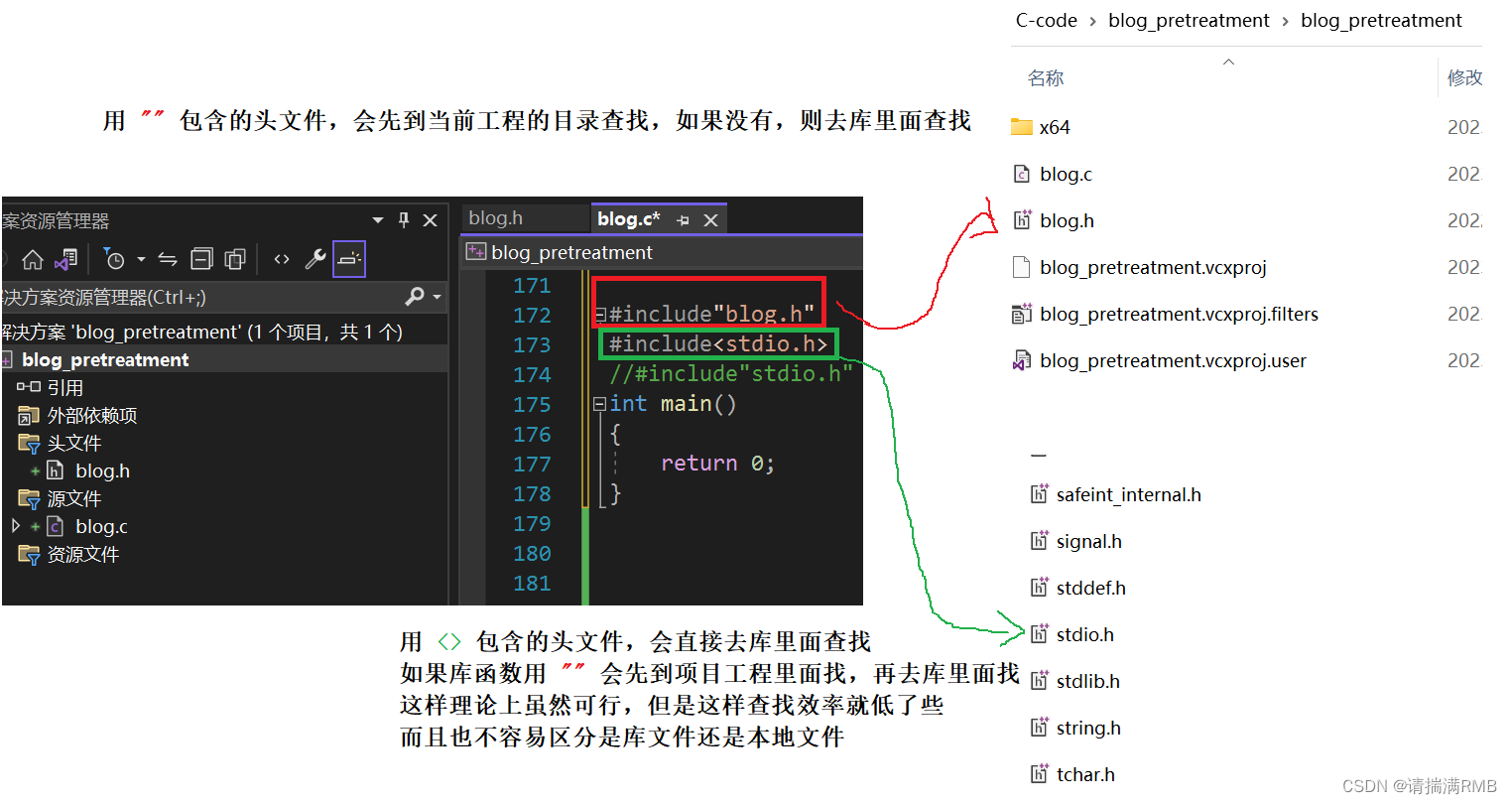
Task: Open search options dropdown beside the magnifier
Action: tap(437, 297)
